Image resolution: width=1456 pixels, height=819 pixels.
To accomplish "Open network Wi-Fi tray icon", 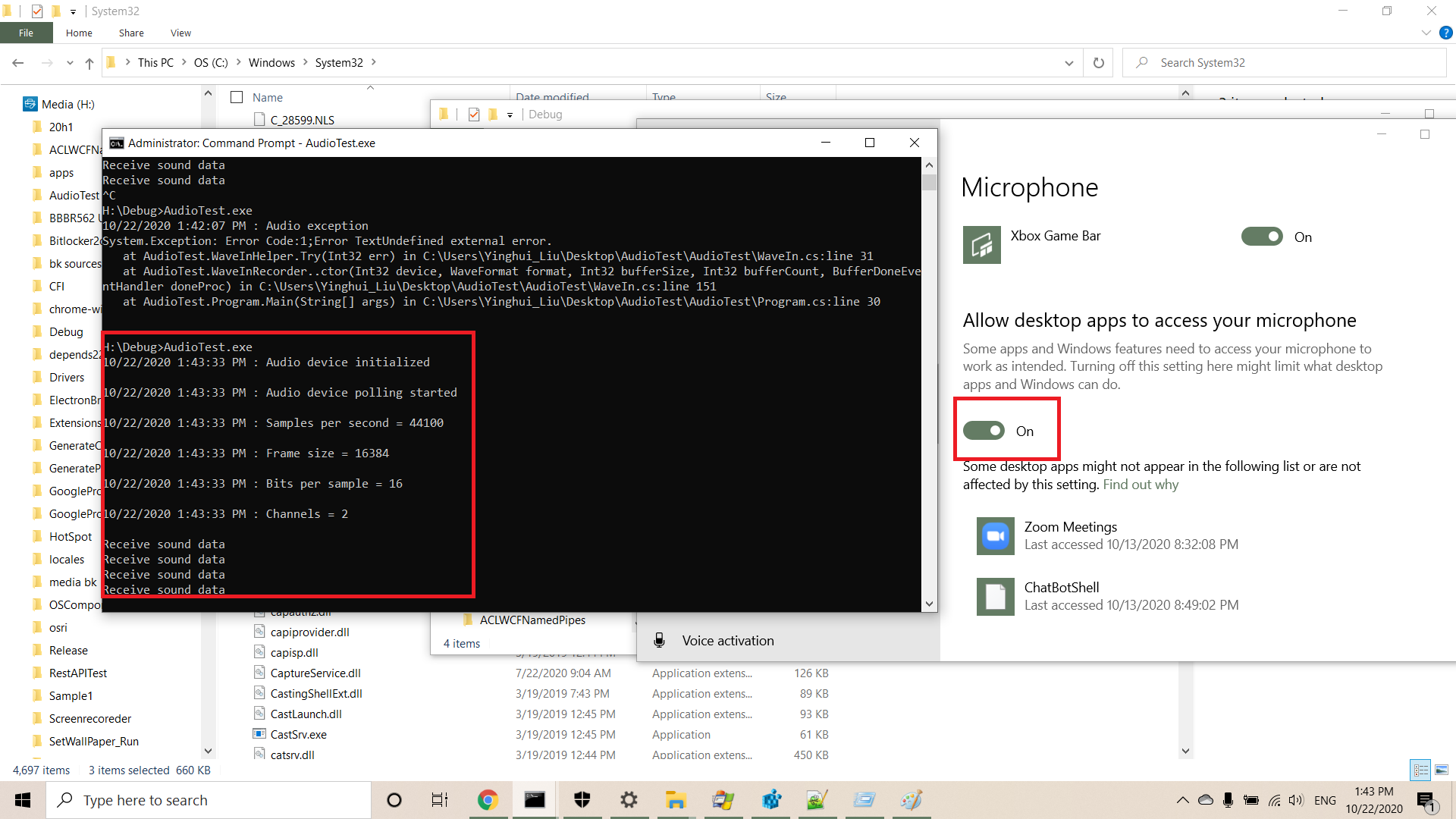I will pyautogui.click(x=1275, y=800).
